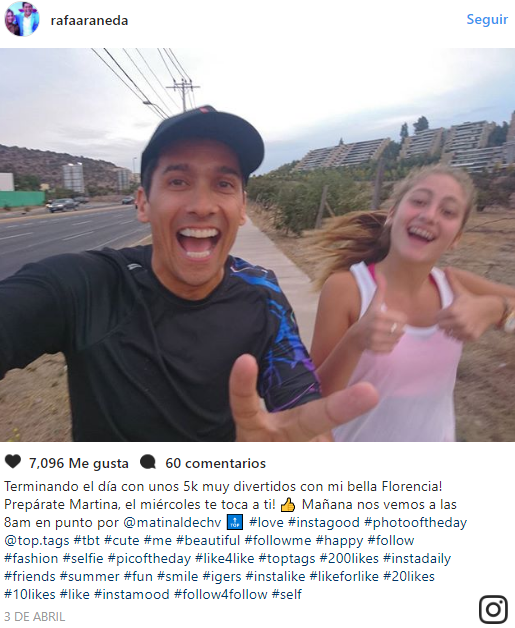Open the #follow4follow hashtag
Screen dimensions: 515x628
tap(221, 594)
